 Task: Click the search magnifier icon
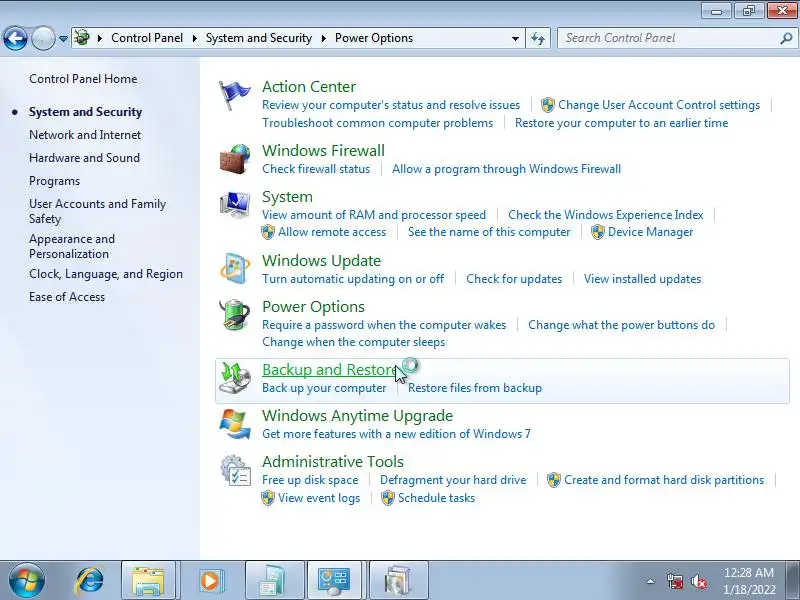coord(786,38)
